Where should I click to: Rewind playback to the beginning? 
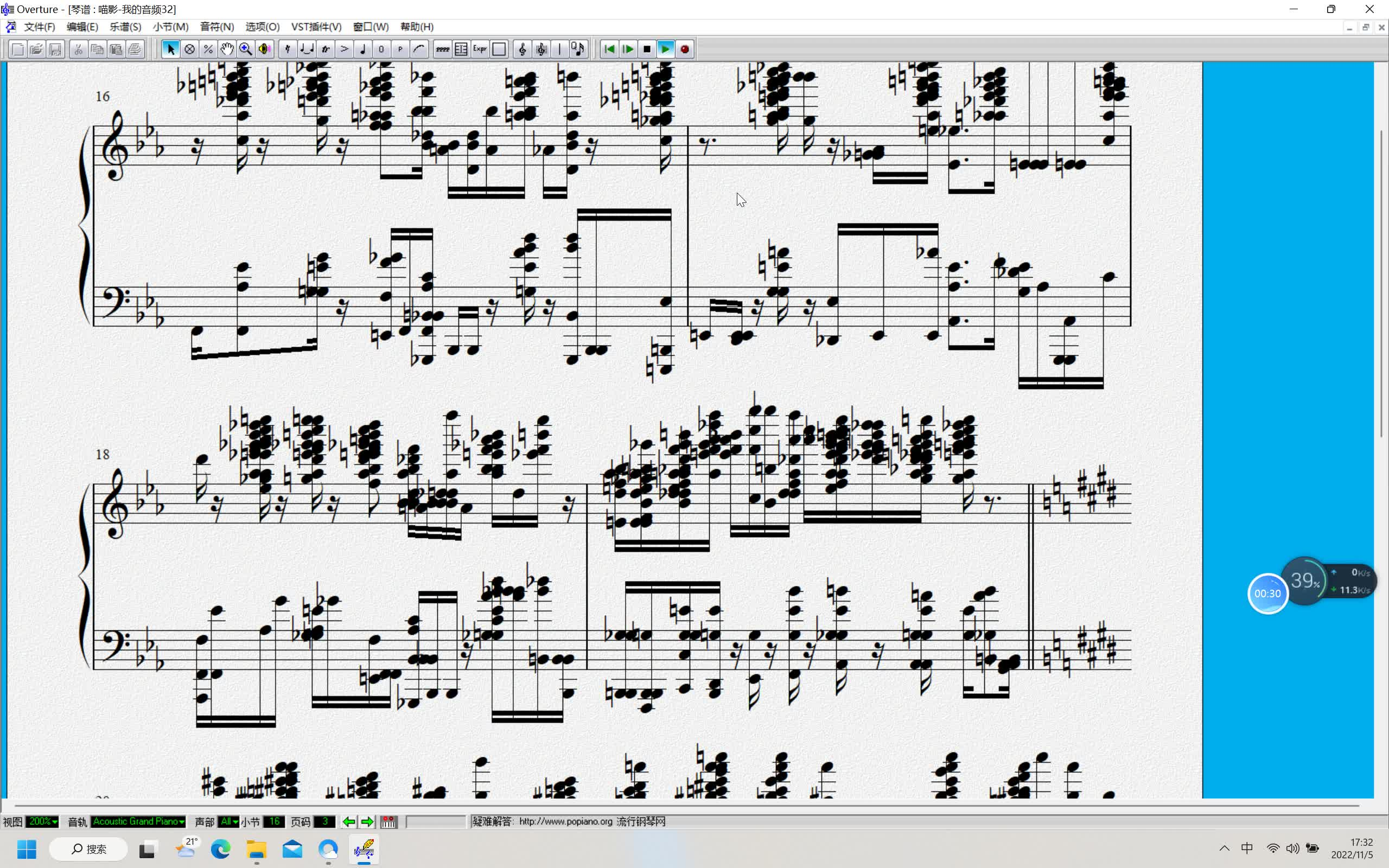[609, 49]
